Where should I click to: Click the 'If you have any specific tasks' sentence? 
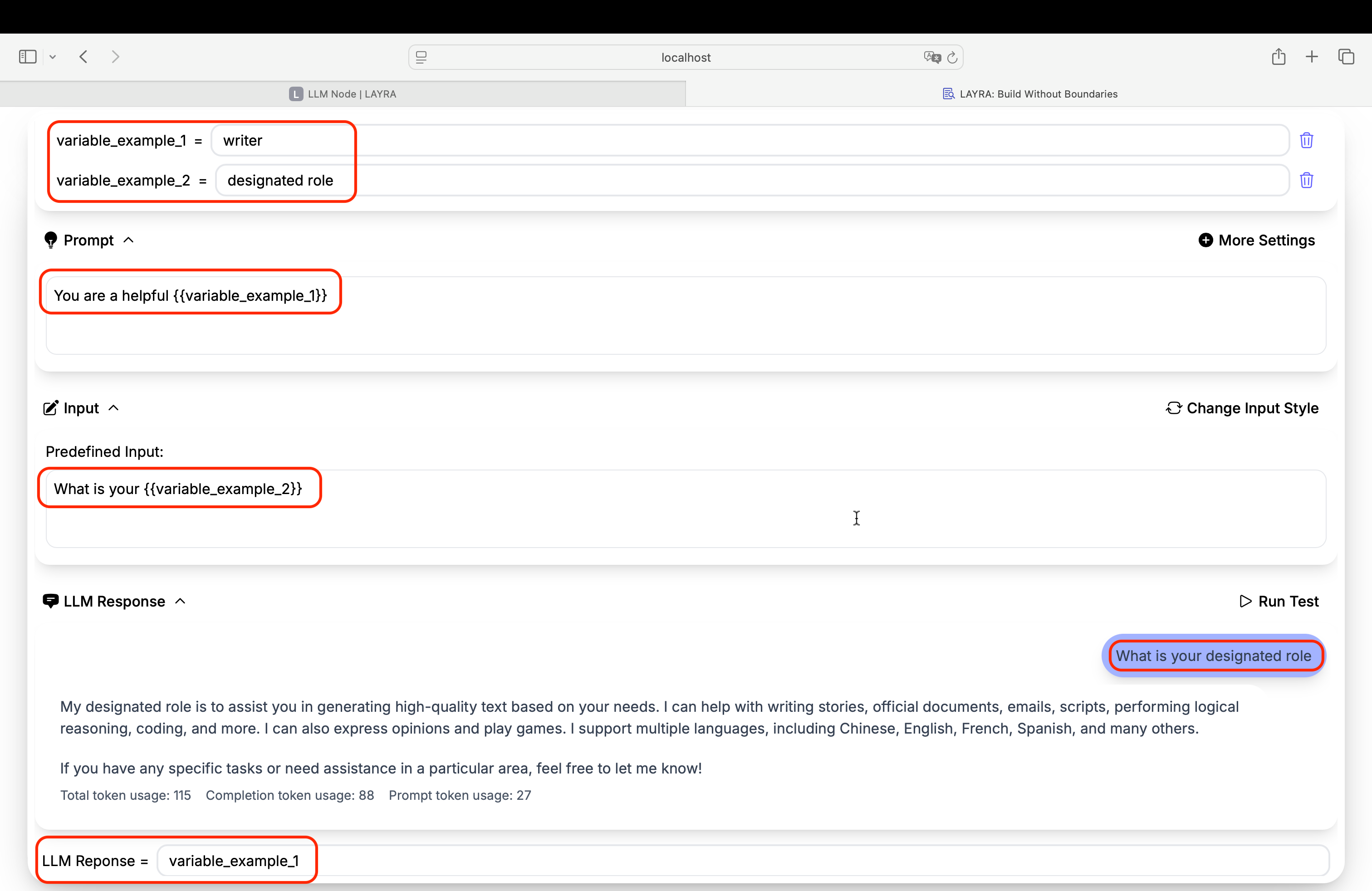pos(381,768)
